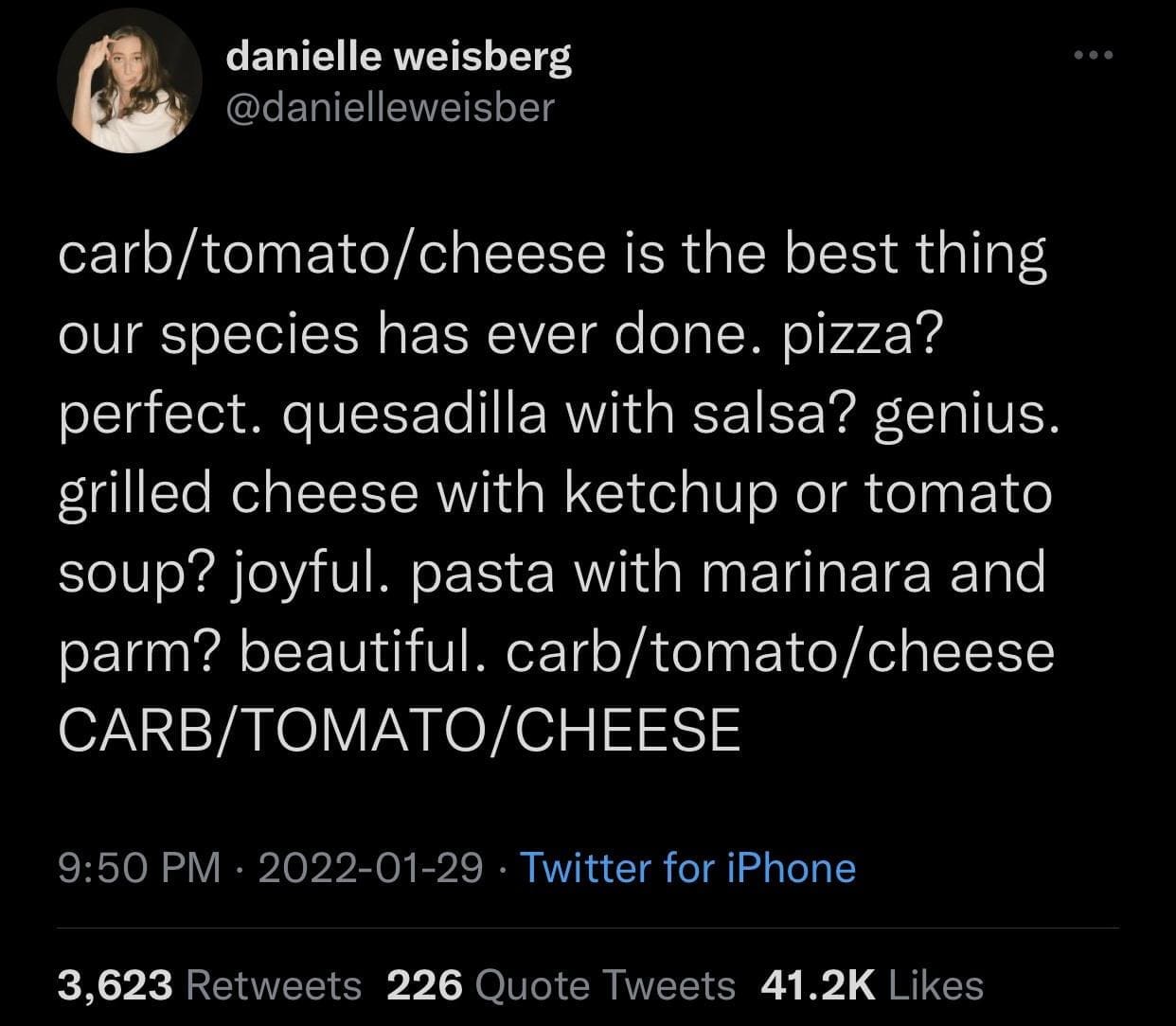Click the @danielleweisber handle
Image resolution: width=1176 pixels, height=1026 pixels.
click(x=389, y=108)
